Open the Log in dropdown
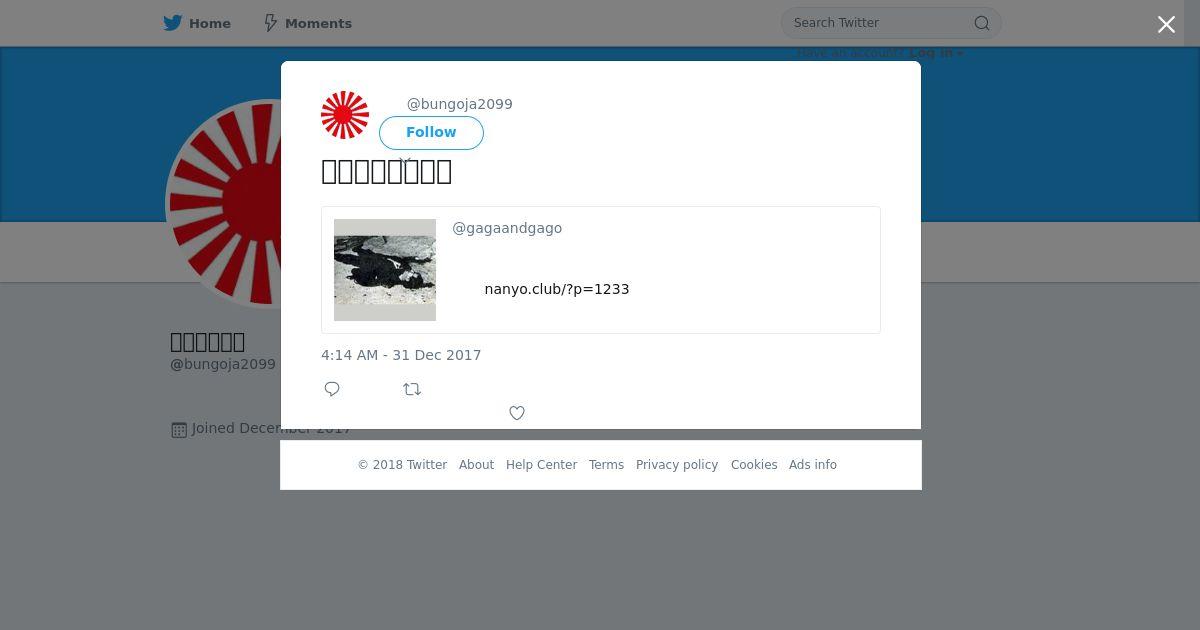Viewport: 1200px width, 630px height. point(936,53)
